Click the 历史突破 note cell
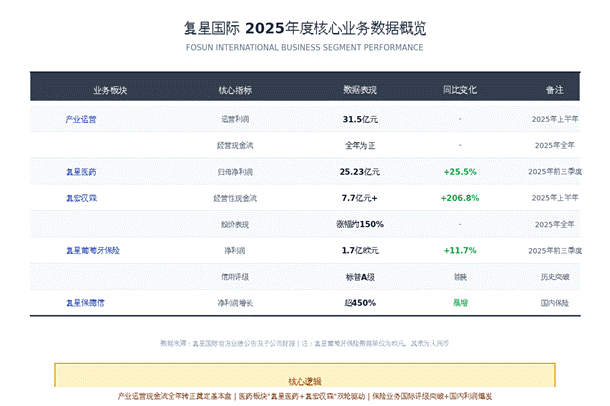The height and width of the screenshot is (406, 610). click(x=555, y=277)
